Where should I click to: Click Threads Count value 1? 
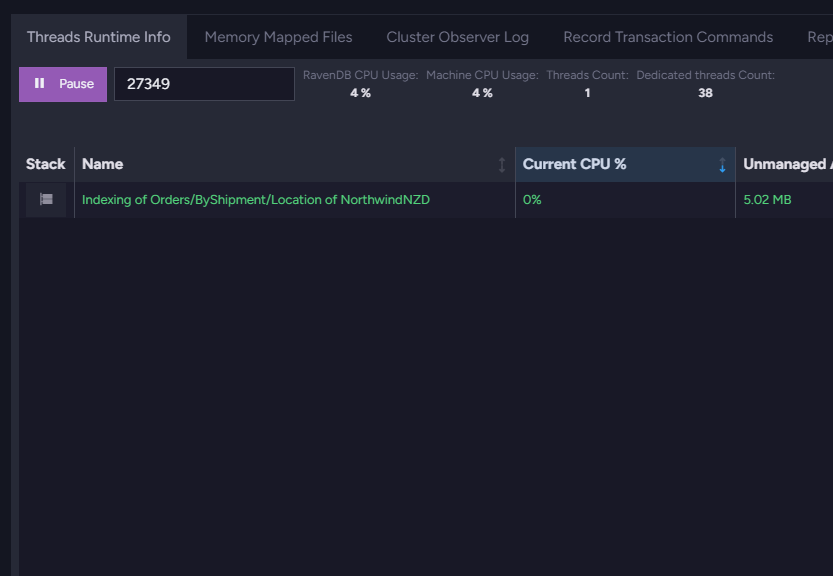point(587,93)
